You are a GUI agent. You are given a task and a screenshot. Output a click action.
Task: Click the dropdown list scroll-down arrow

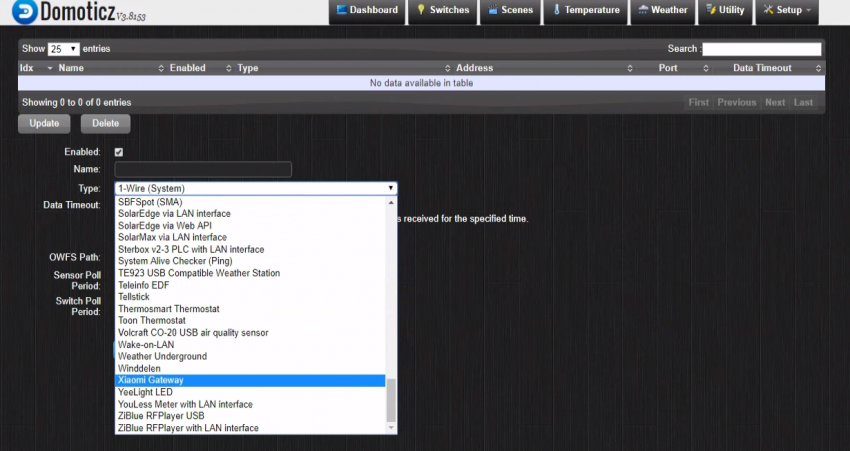(x=391, y=428)
